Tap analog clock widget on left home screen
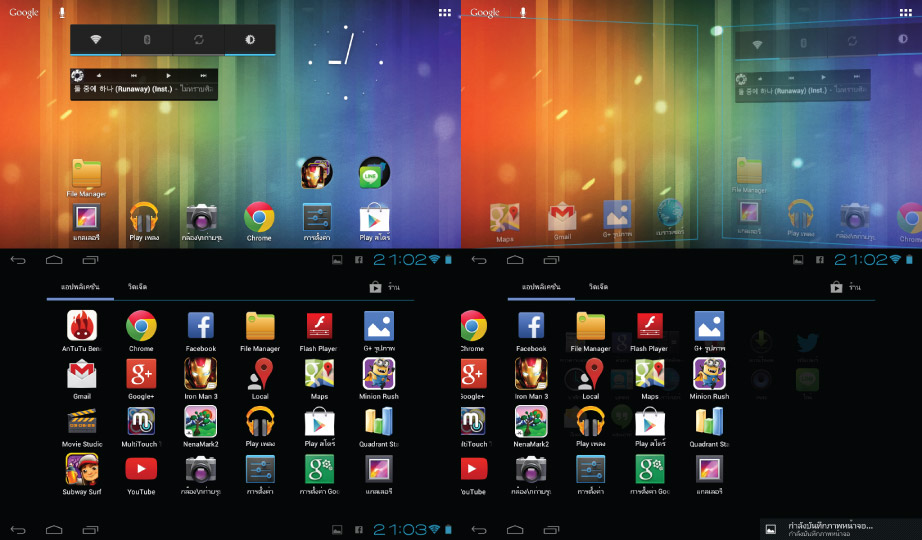The width and height of the screenshot is (922, 540). (346, 62)
